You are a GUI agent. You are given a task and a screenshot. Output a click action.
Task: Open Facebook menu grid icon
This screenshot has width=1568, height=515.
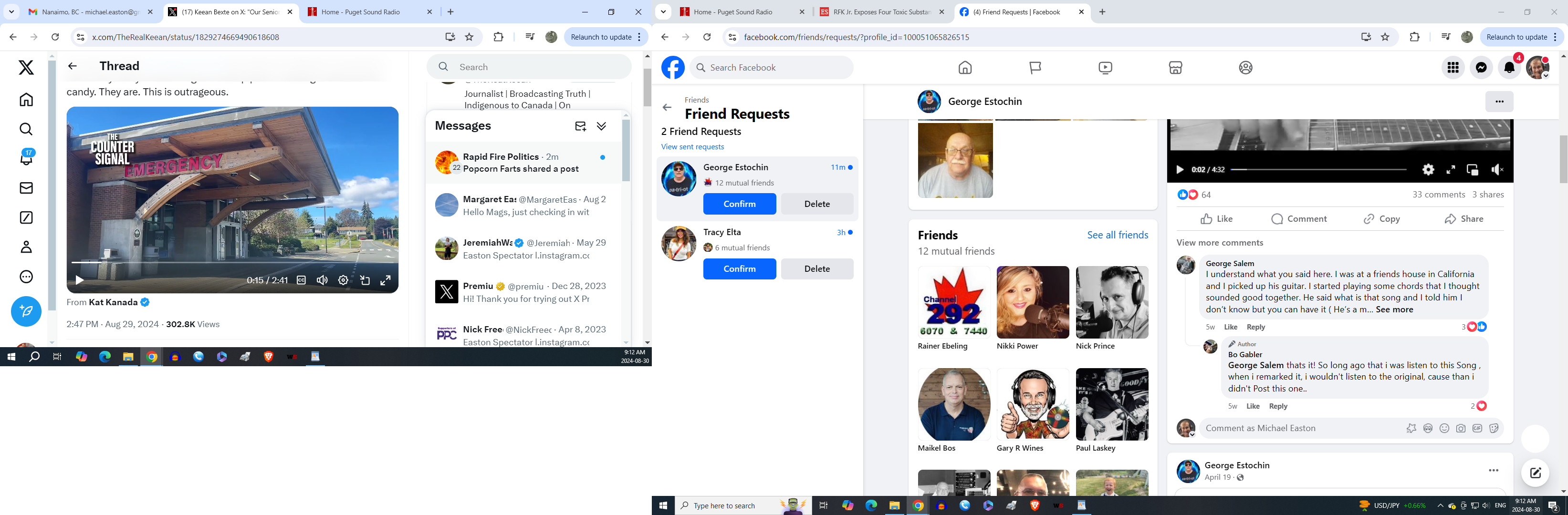1453,68
